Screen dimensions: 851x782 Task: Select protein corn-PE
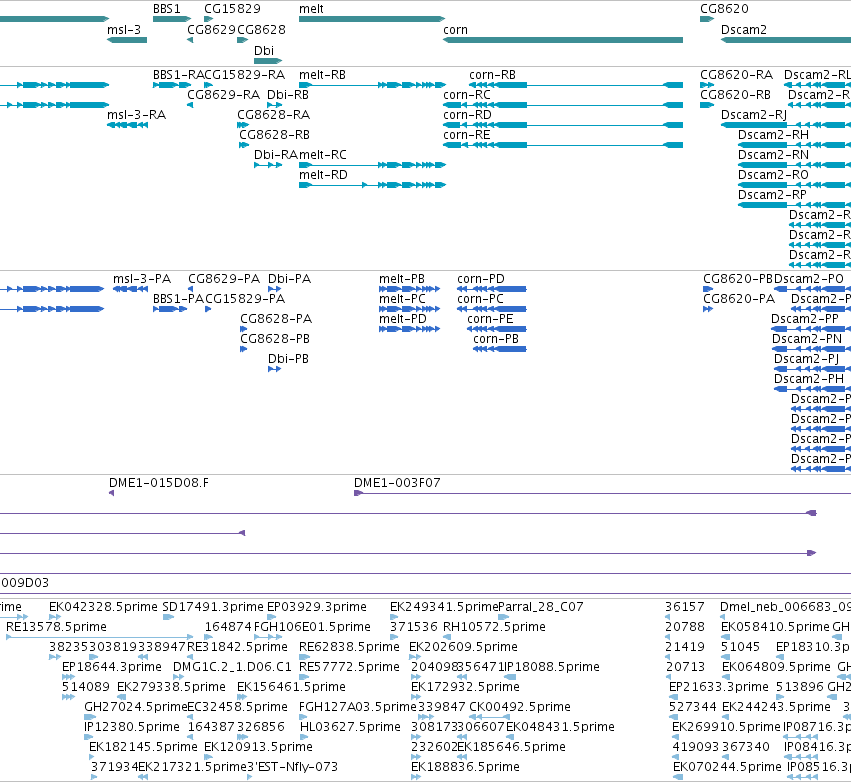pos(490,319)
